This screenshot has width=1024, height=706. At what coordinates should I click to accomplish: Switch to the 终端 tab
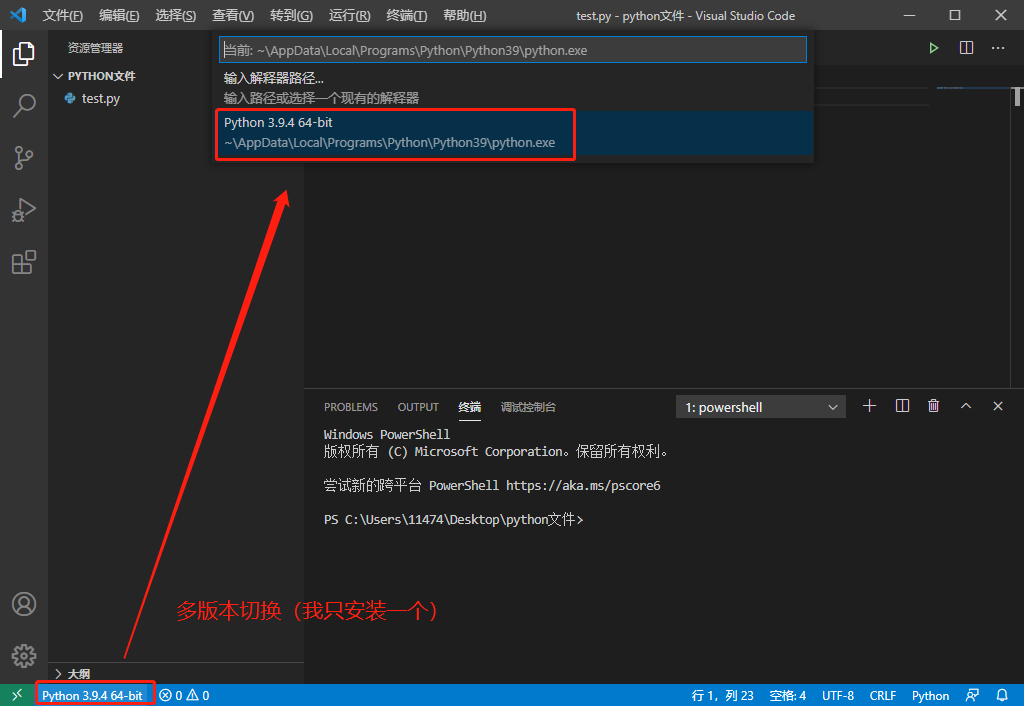pos(470,407)
